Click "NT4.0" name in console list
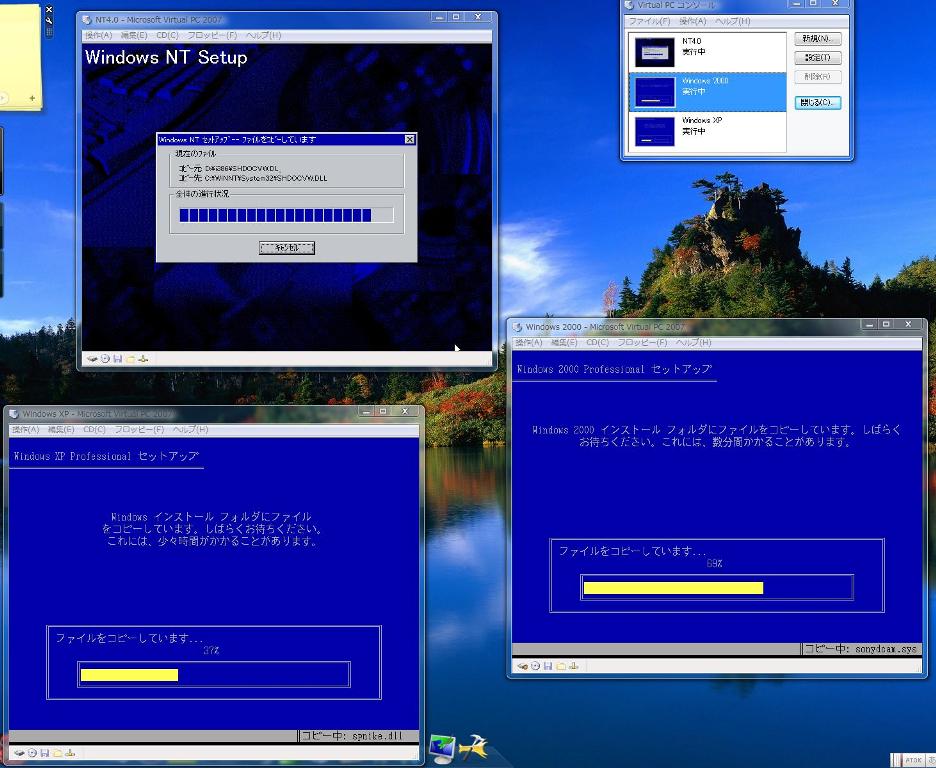 [x=691, y=41]
